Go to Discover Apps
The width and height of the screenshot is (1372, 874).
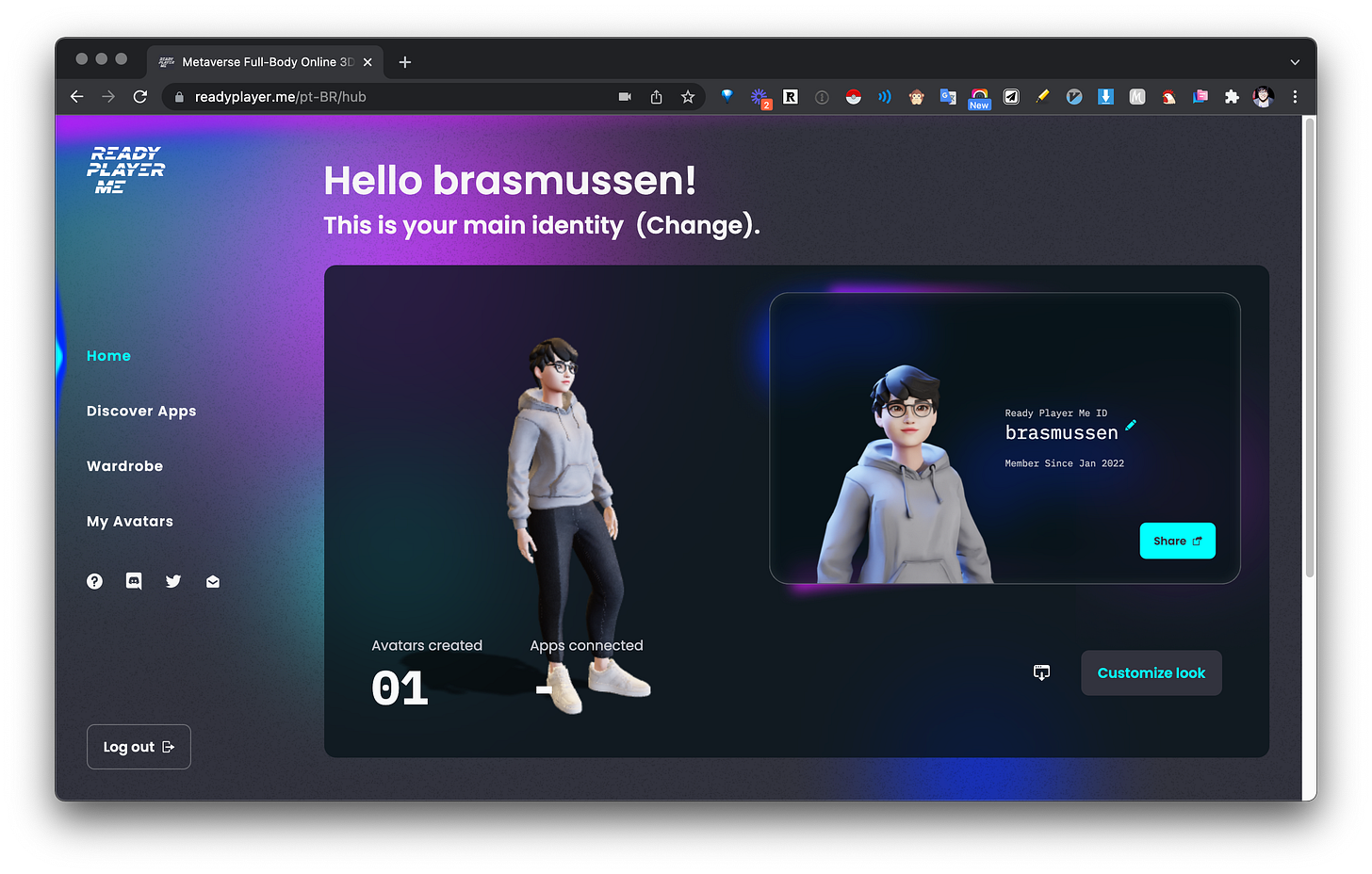[x=141, y=412]
